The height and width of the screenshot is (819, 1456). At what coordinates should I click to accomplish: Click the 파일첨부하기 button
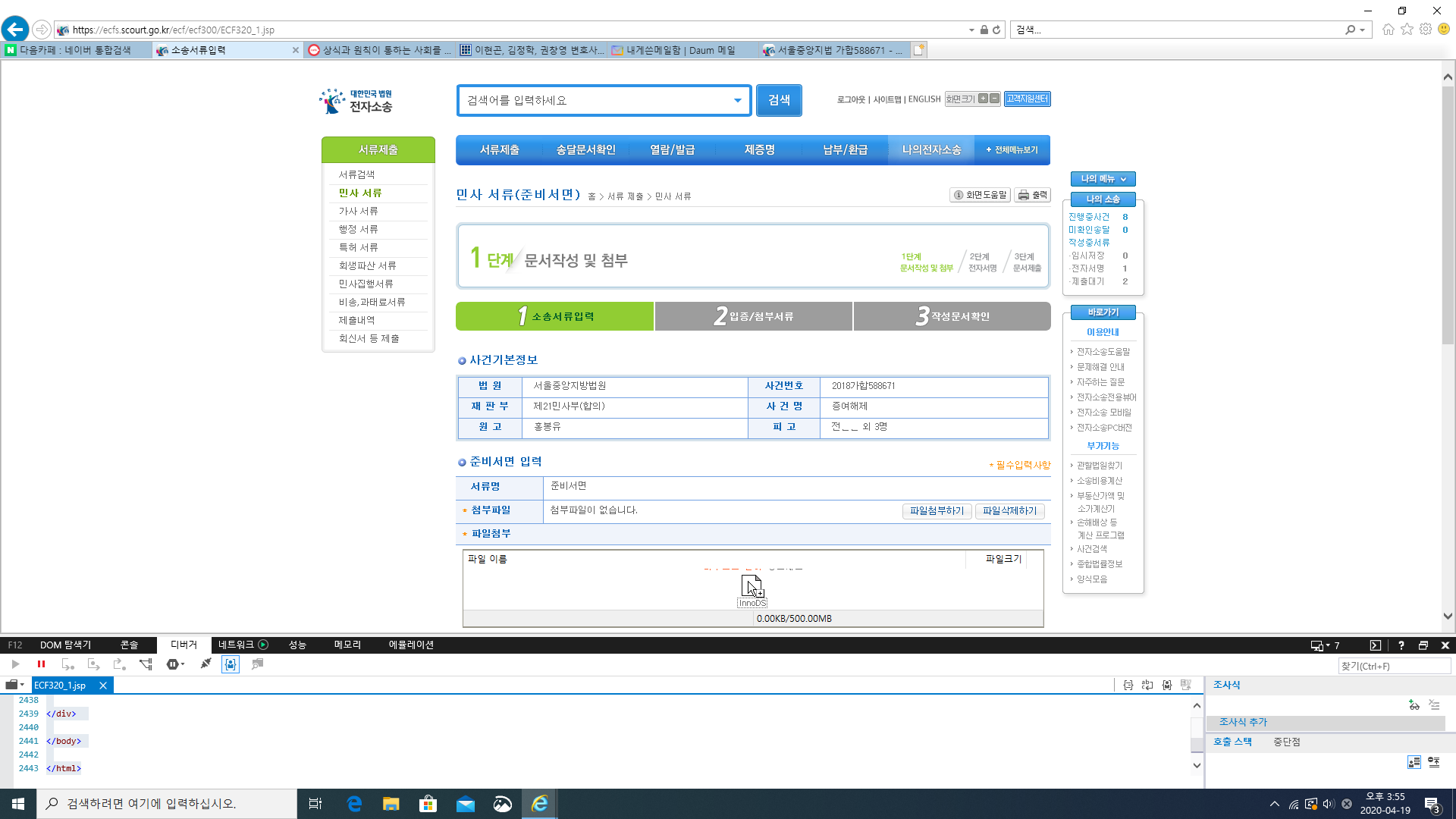937,511
